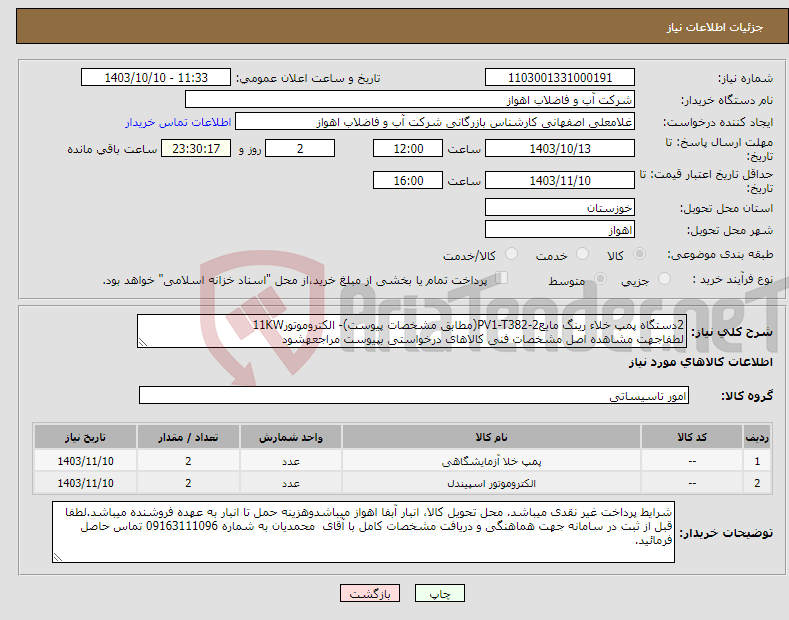Select the متوسط purchase type radio

coord(600,279)
